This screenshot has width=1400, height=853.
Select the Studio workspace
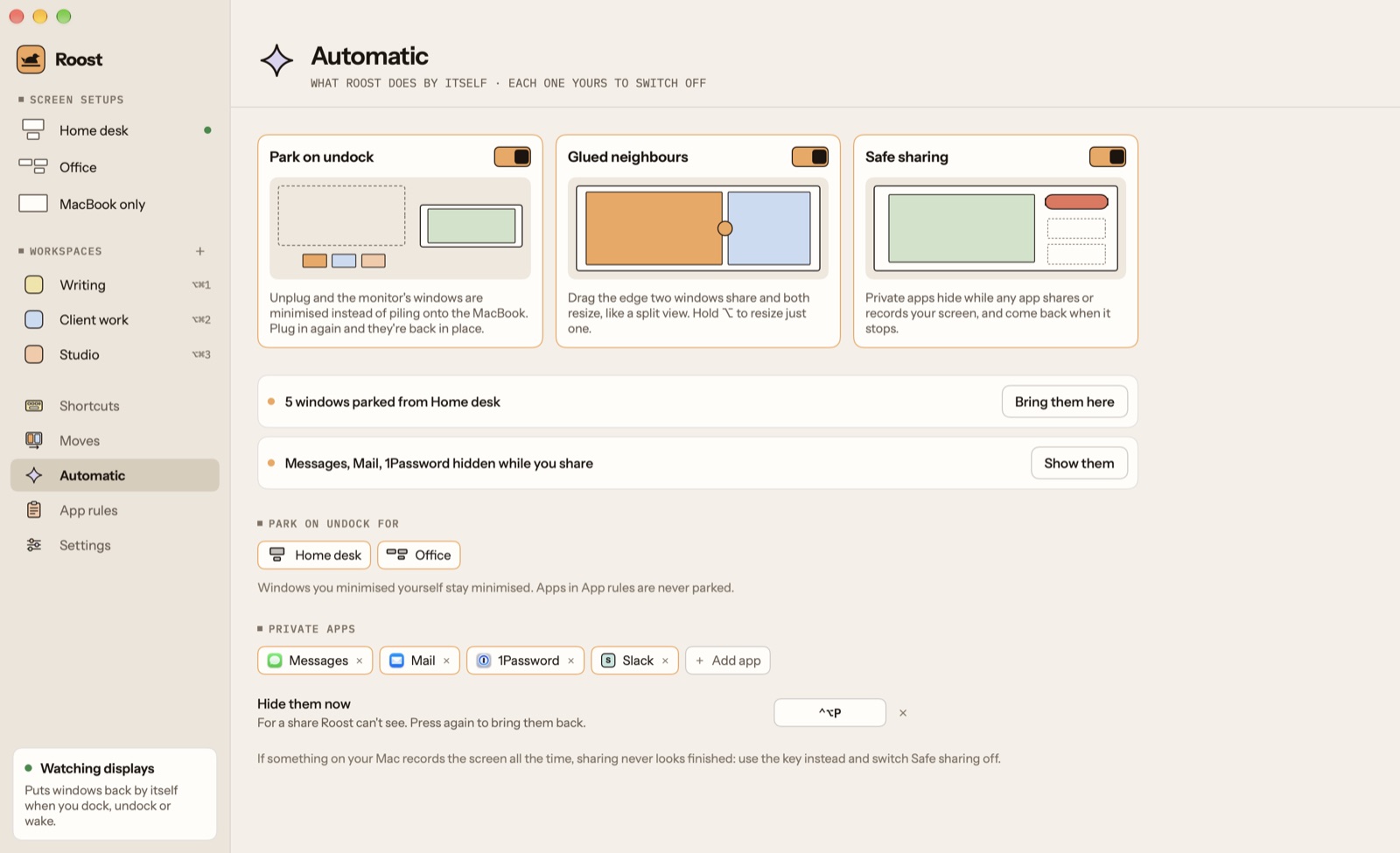[x=115, y=354]
